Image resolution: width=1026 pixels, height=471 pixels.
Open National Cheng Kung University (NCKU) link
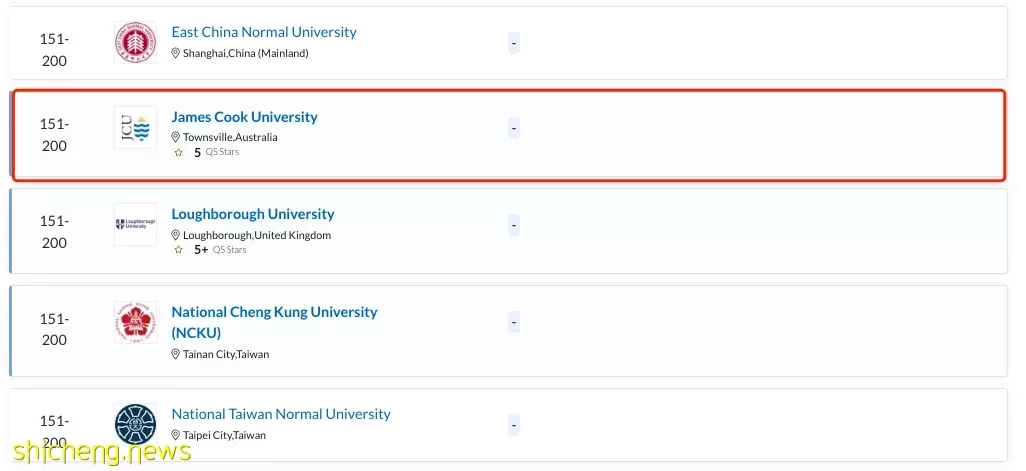click(x=274, y=322)
